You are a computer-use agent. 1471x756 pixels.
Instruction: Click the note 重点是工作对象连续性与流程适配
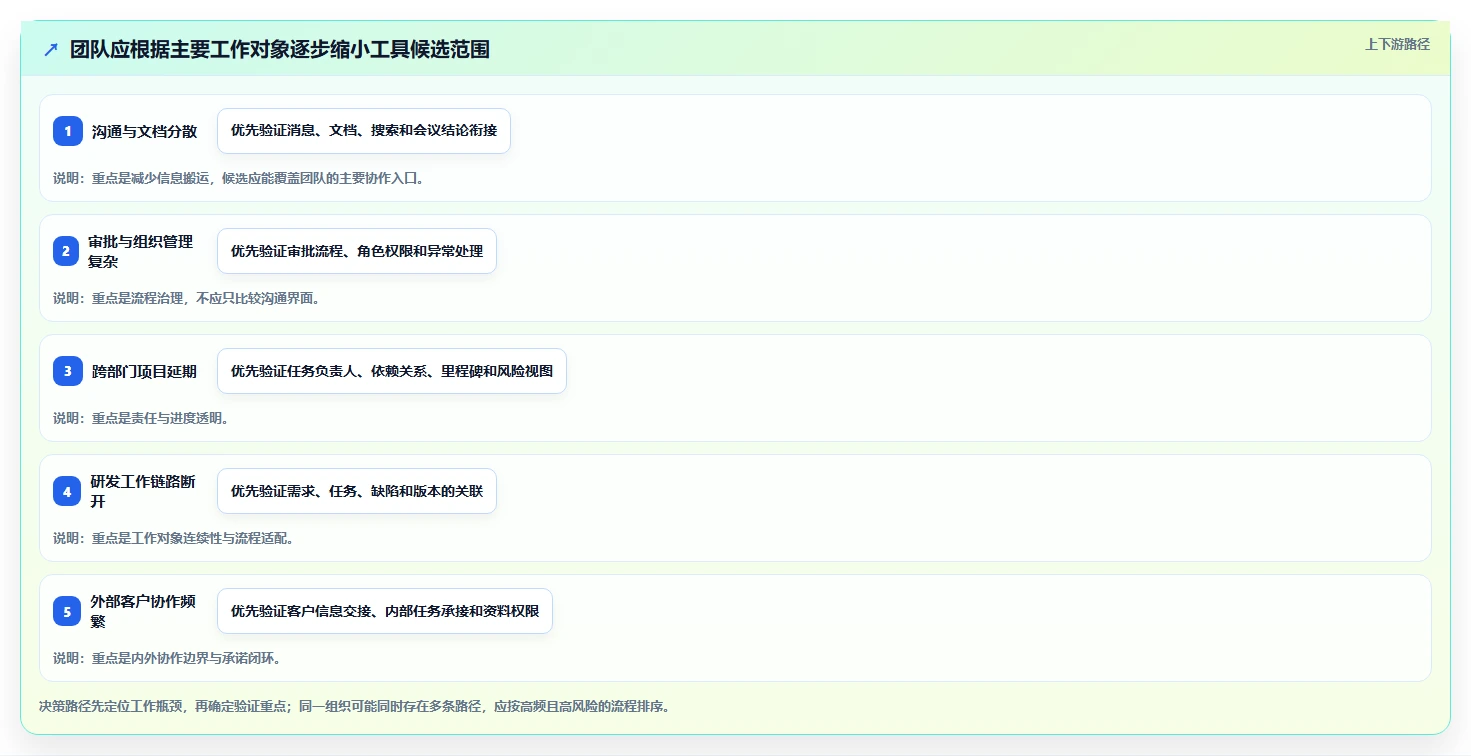click(173, 538)
